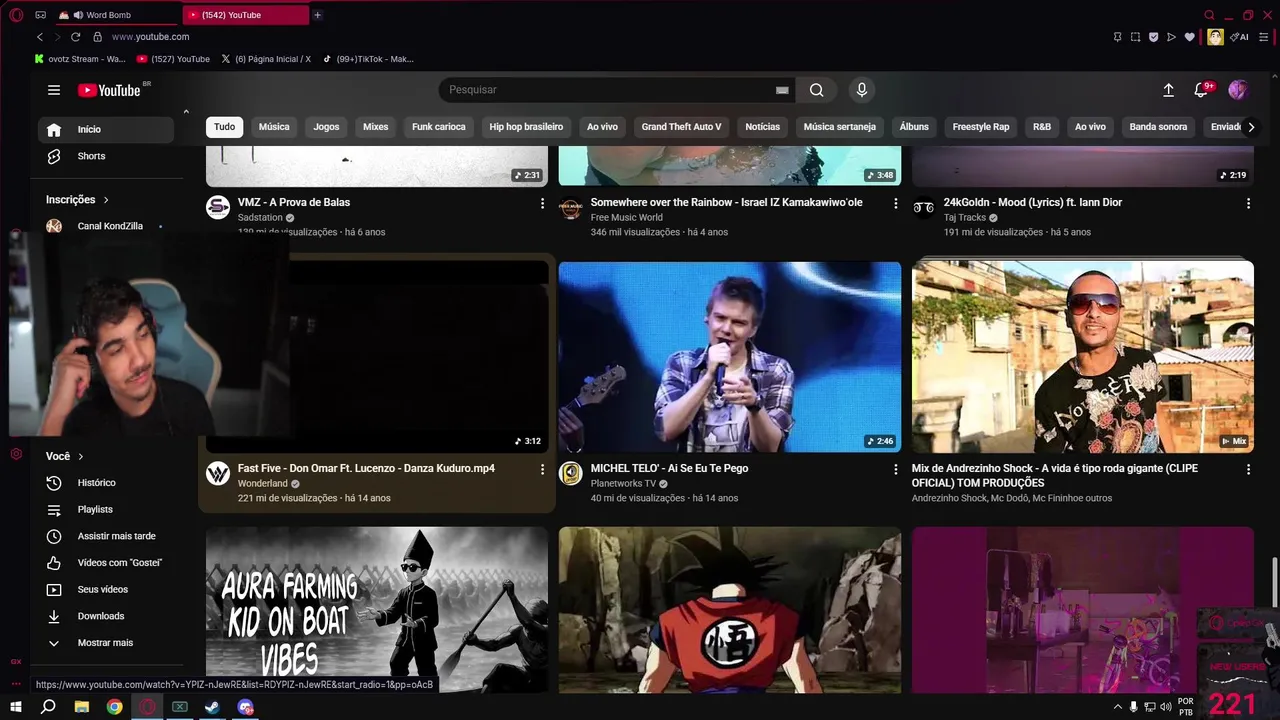
Task: Expand Mostrar mais in sidebar
Action: click(105, 643)
